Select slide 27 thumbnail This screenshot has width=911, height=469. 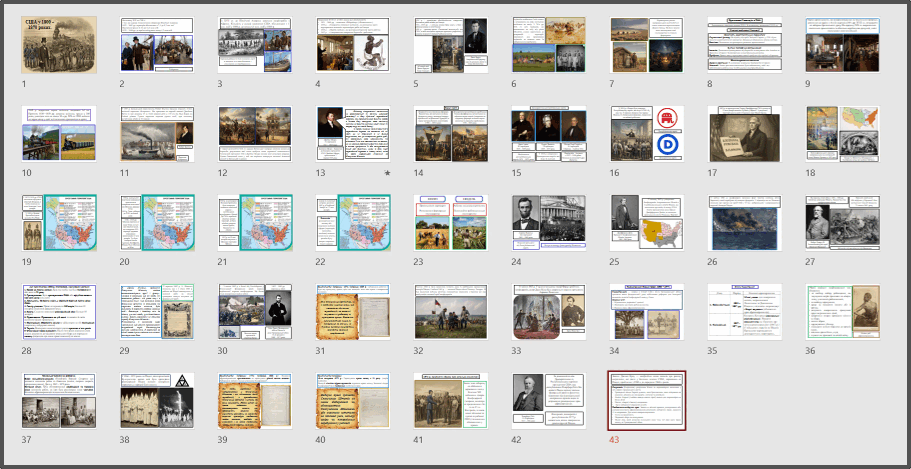coord(842,223)
